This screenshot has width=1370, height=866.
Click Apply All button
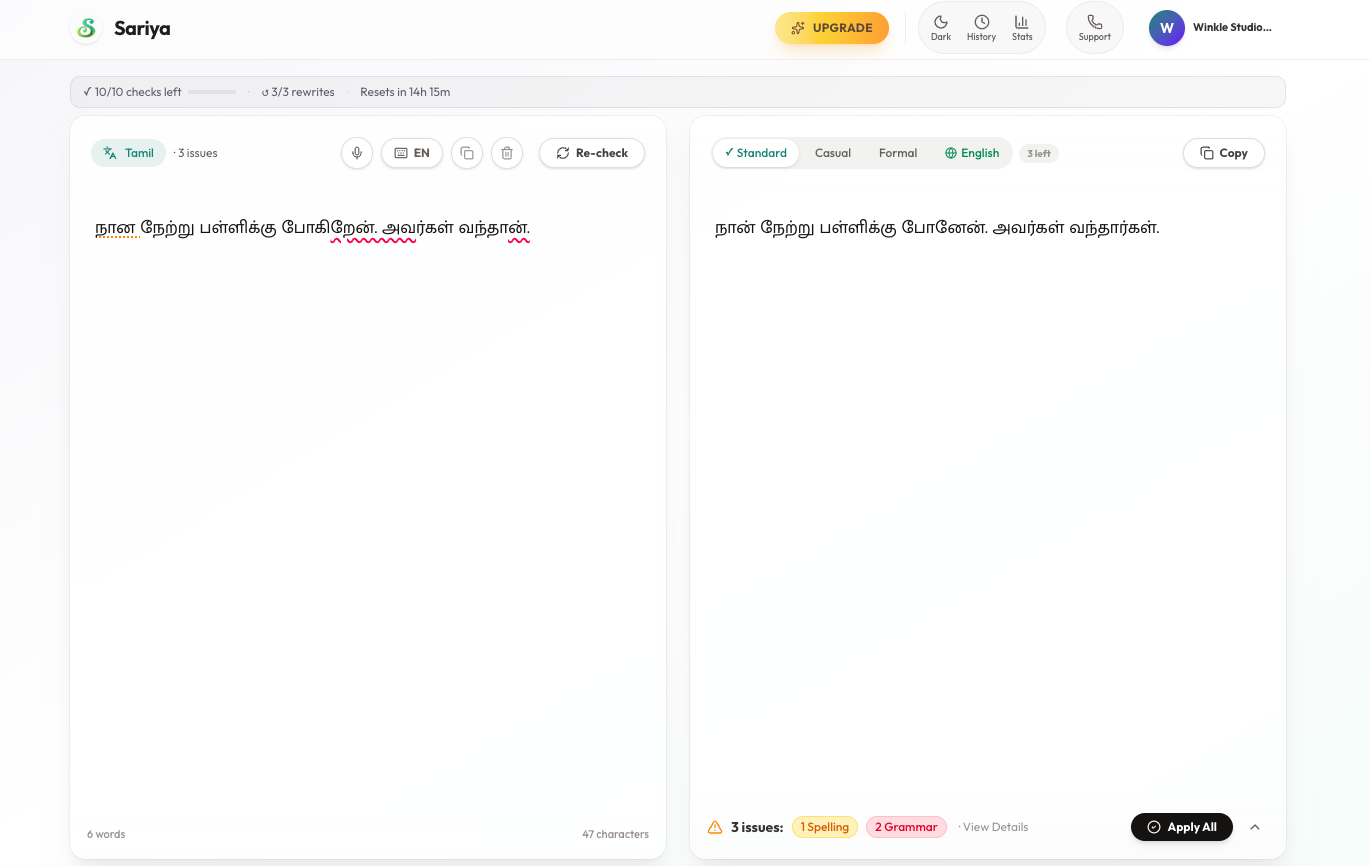[1182, 827]
